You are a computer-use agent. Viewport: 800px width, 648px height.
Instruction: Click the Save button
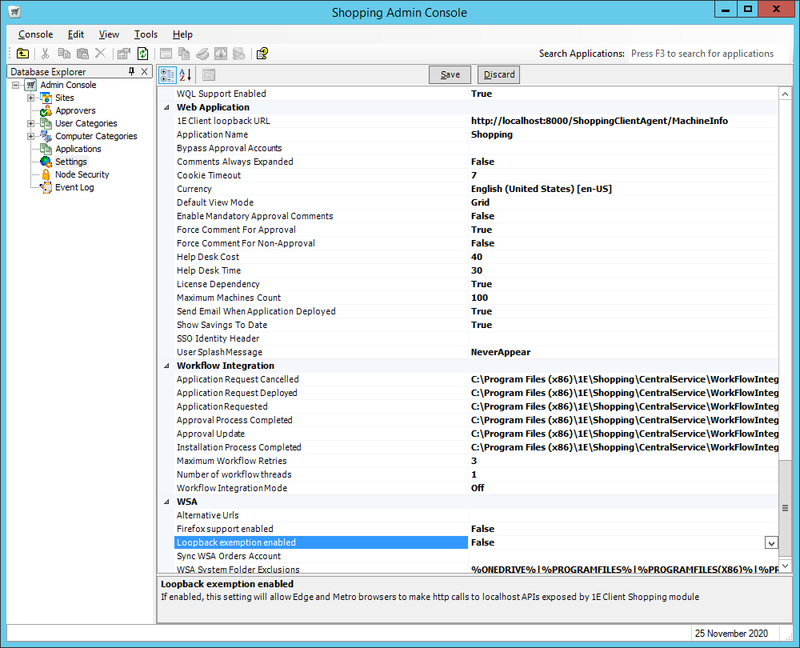(x=451, y=75)
